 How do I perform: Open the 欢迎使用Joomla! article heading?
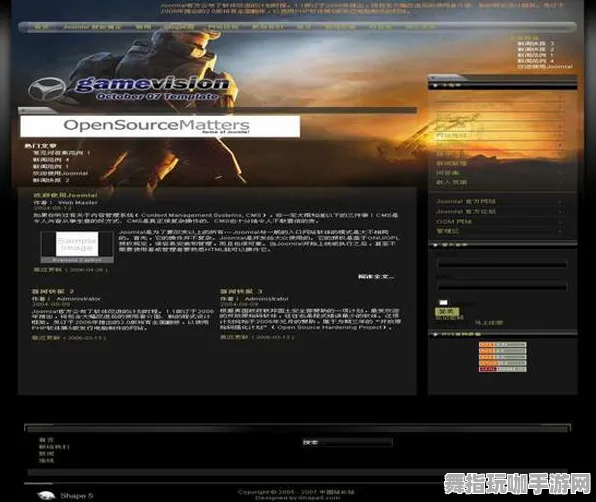(x=65, y=195)
